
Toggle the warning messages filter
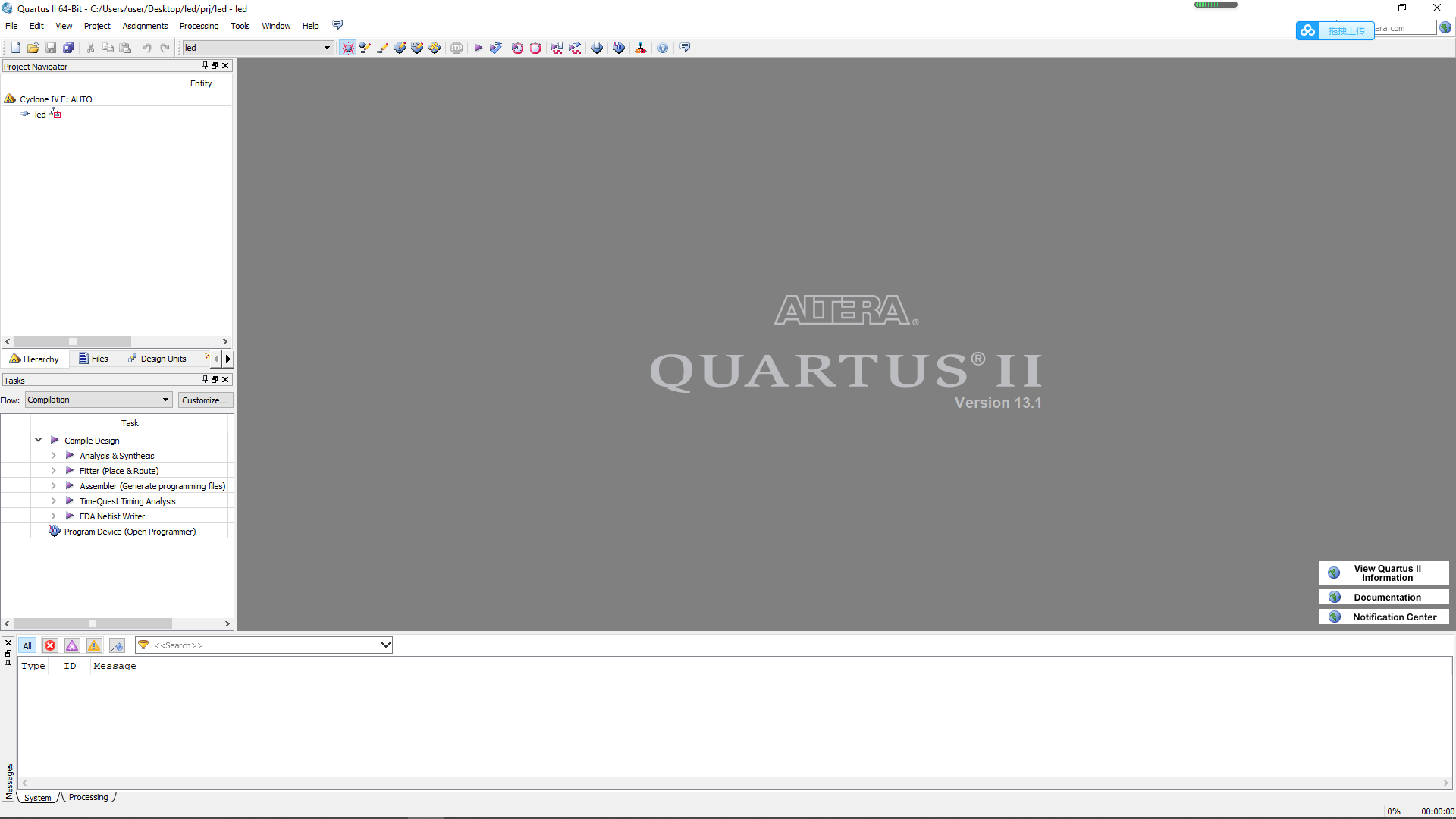click(94, 645)
